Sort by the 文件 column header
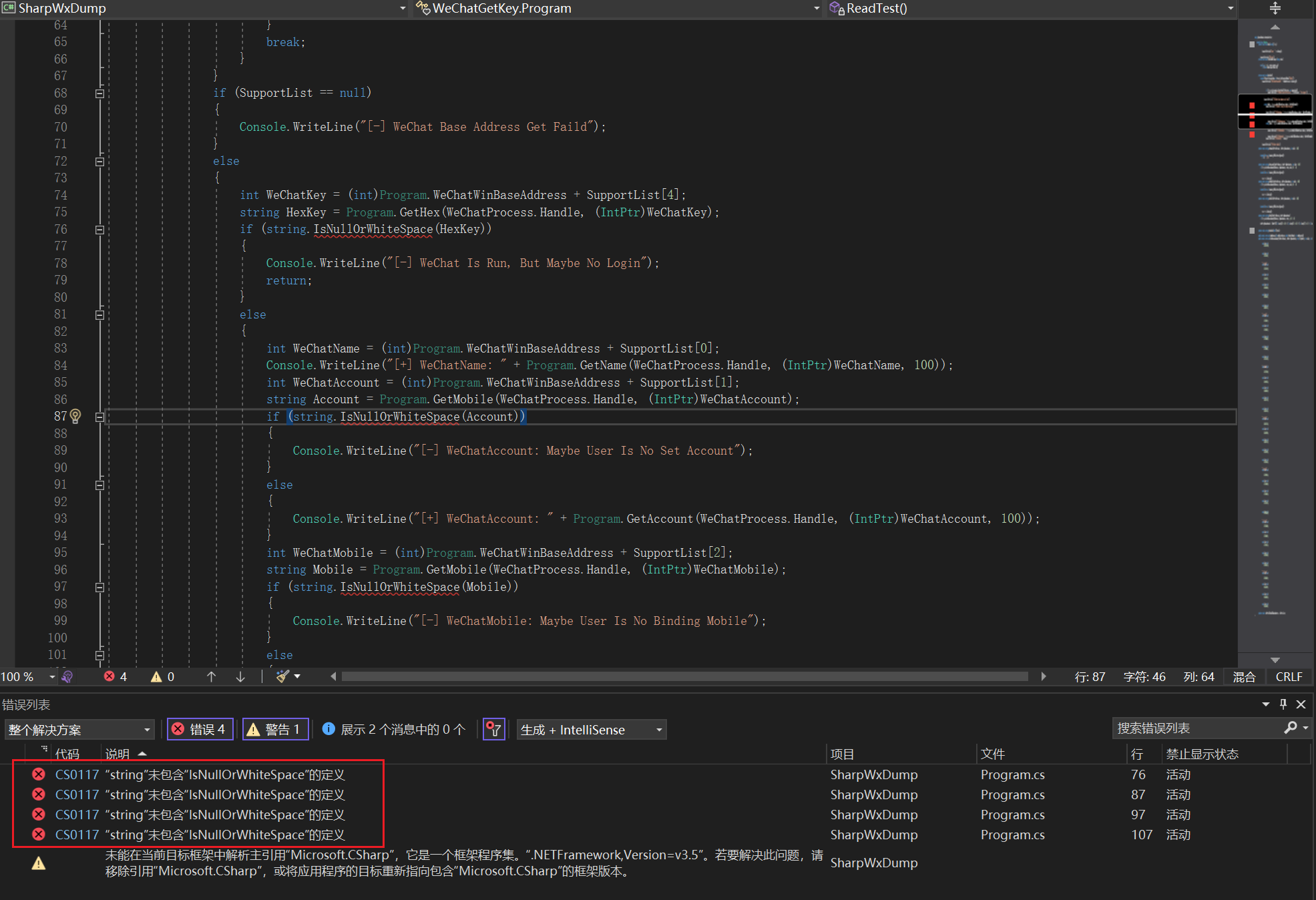Screen dimensions: 1316x900 click(x=992, y=754)
